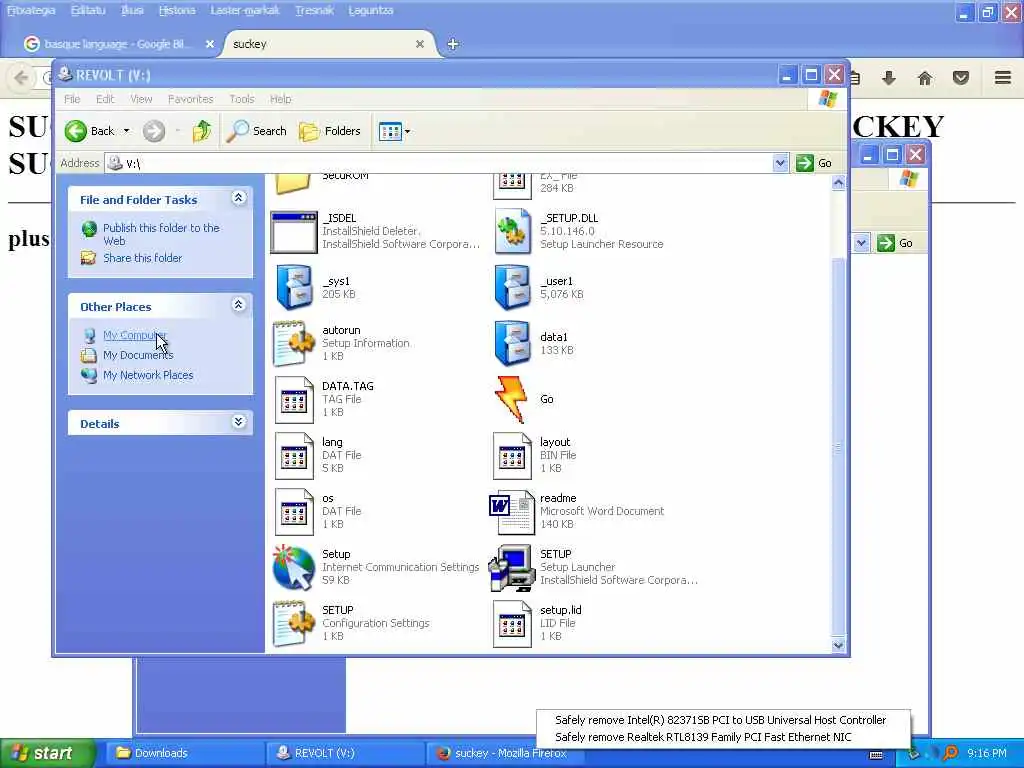
Task: Select the Go lightning bolt icon
Action: point(511,399)
